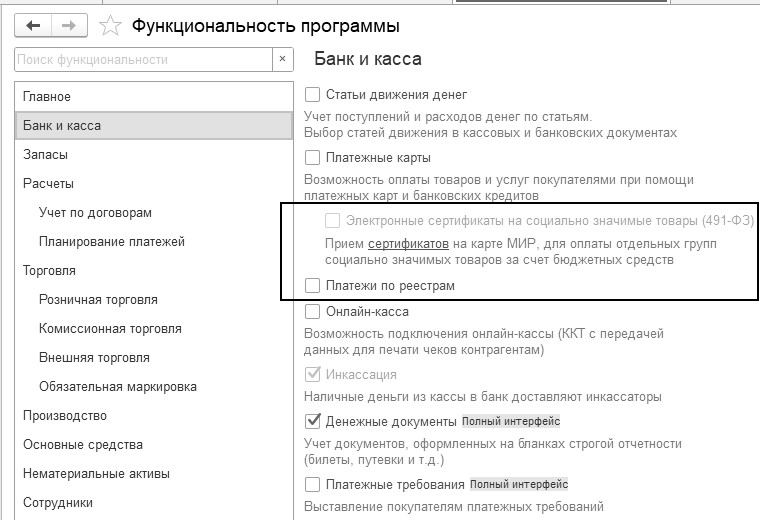
Task: Open the 'Сотрудники' section
Action: tap(154, 503)
